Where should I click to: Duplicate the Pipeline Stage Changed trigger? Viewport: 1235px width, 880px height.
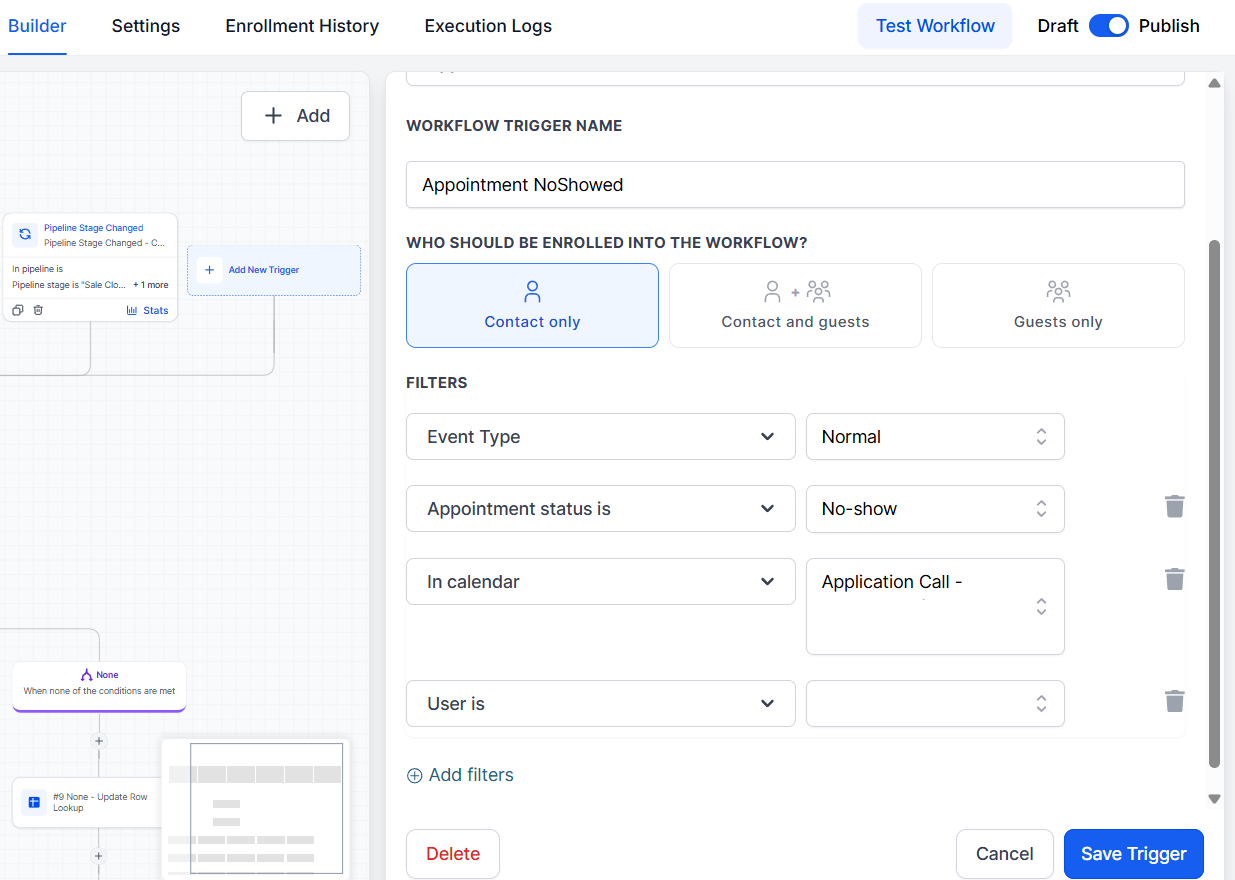[x=18, y=310]
